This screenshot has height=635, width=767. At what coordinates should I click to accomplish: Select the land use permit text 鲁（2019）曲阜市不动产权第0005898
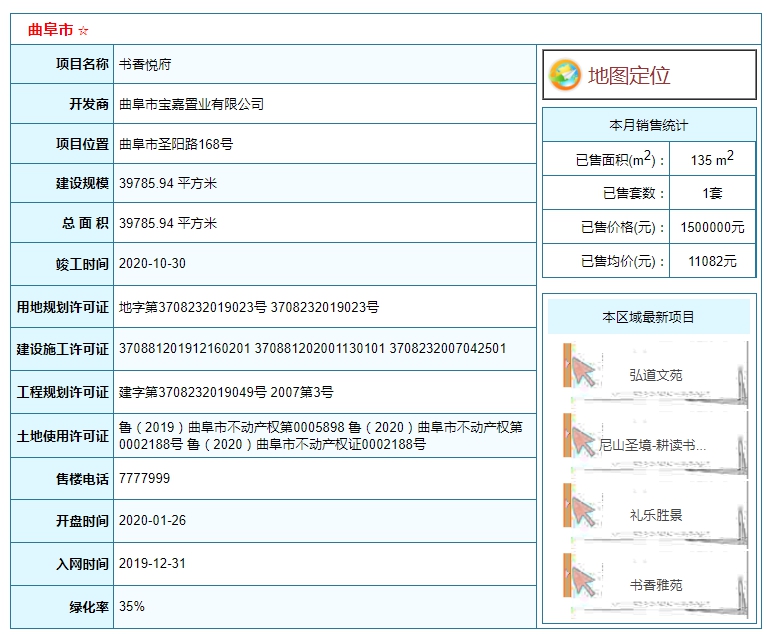click(232, 427)
